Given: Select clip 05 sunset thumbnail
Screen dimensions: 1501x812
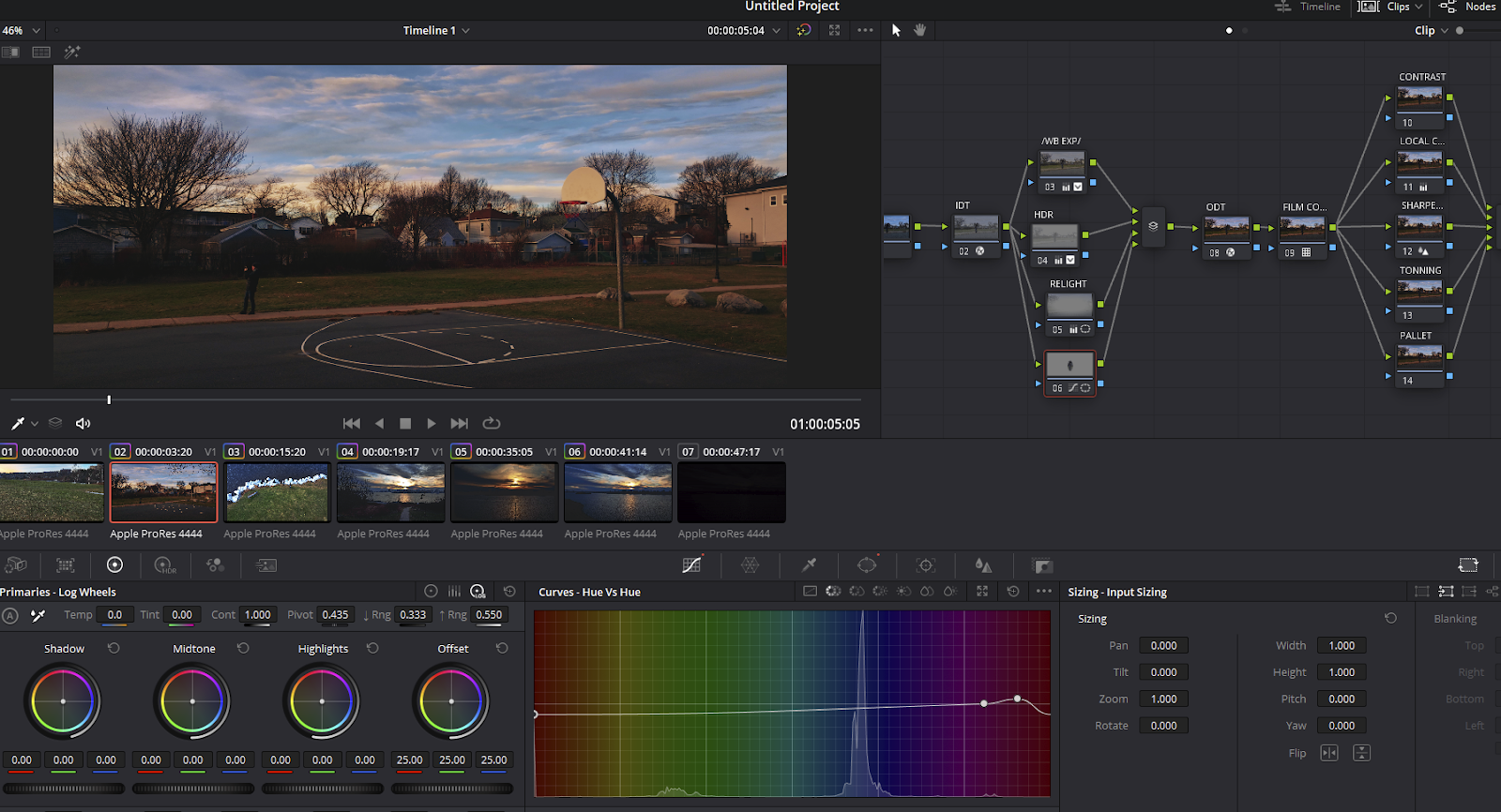Looking at the screenshot, I should click(x=505, y=493).
